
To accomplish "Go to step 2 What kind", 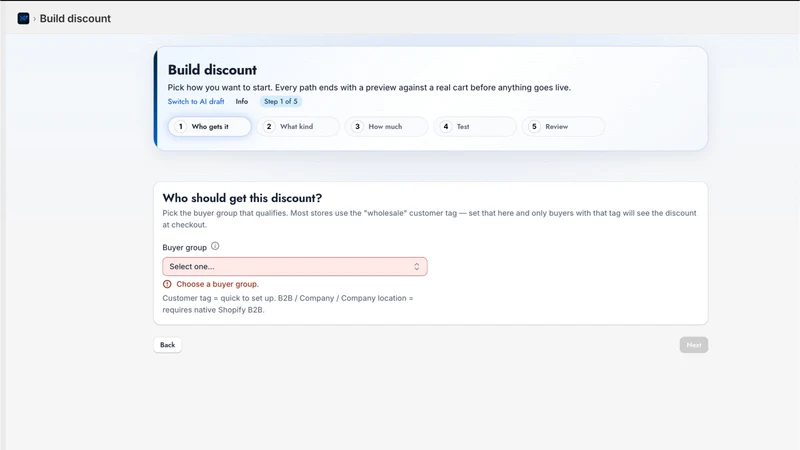I will click(297, 127).
